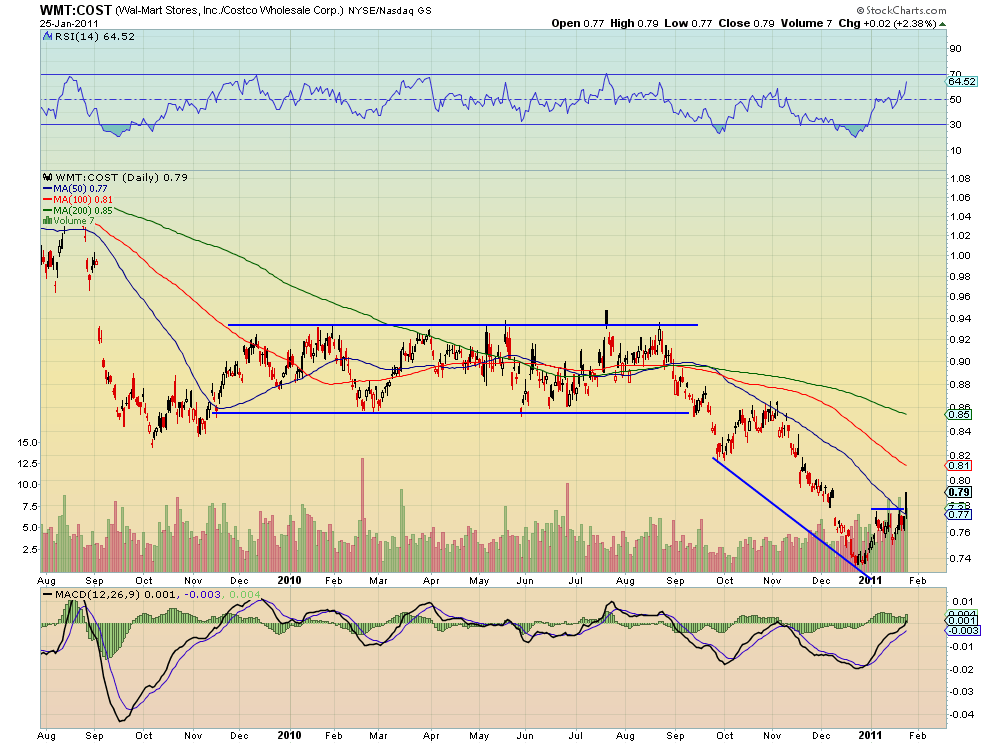Click the volume bars icon in legend
The height and width of the screenshot is (744, 990).
coord(47,220)
